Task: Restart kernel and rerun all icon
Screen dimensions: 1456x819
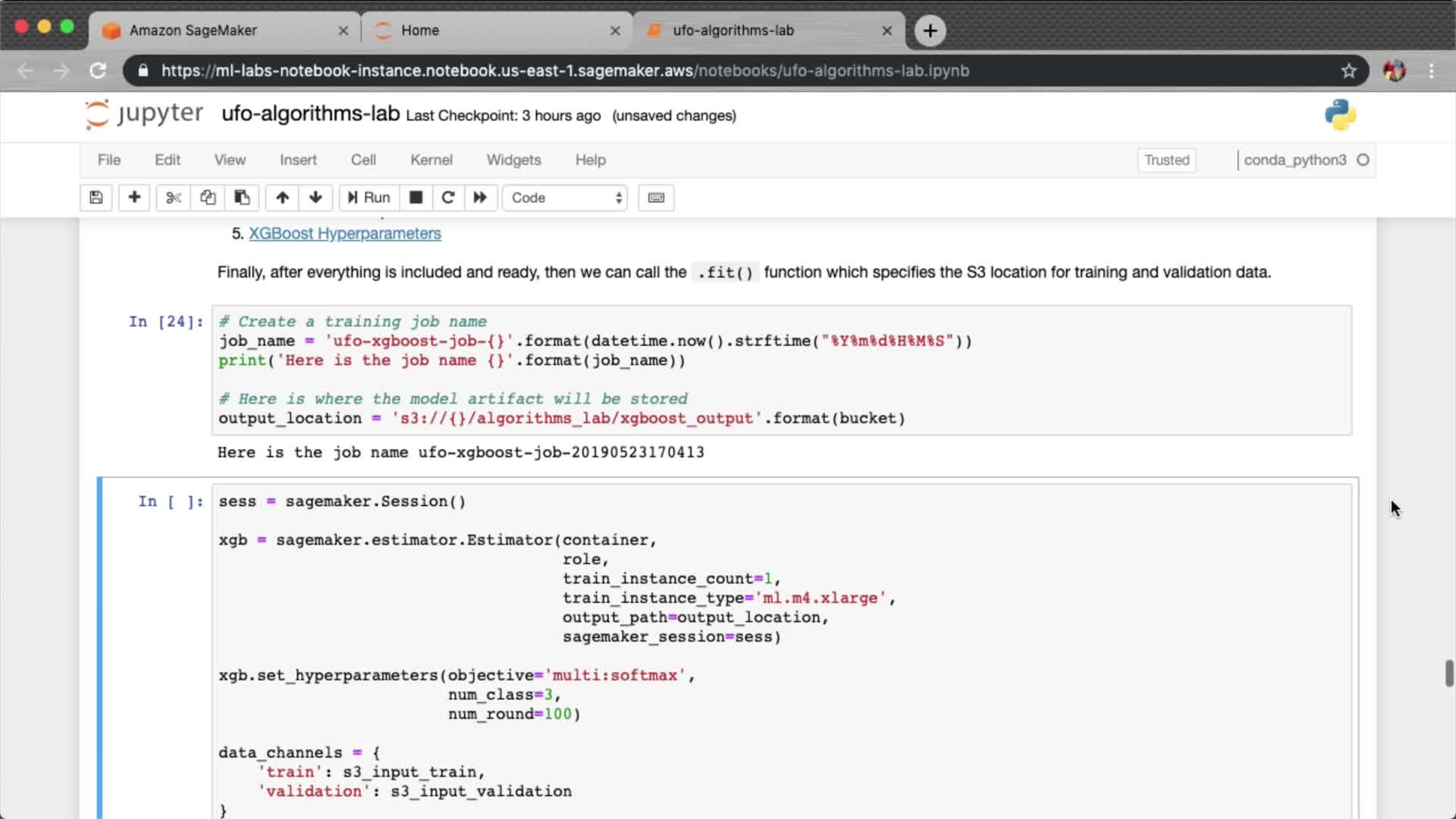Action: [480, 198]
